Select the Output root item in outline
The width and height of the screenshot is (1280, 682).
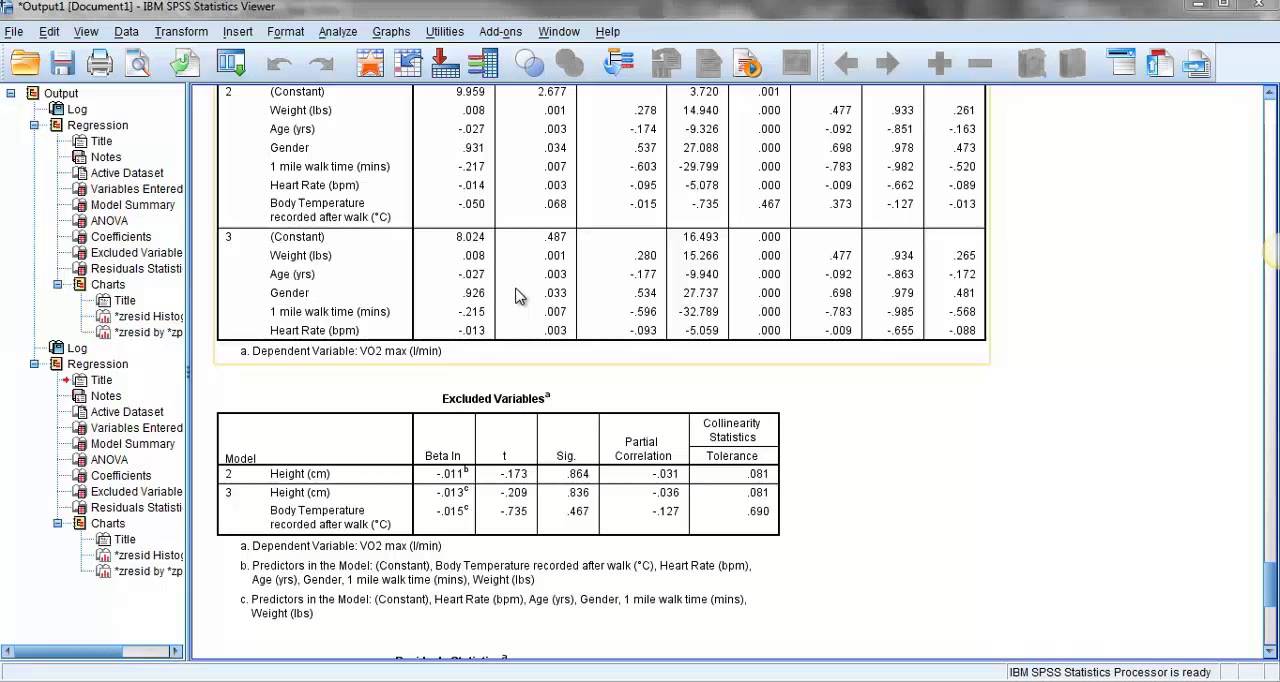pyautogui.click(x=61, y=93)
